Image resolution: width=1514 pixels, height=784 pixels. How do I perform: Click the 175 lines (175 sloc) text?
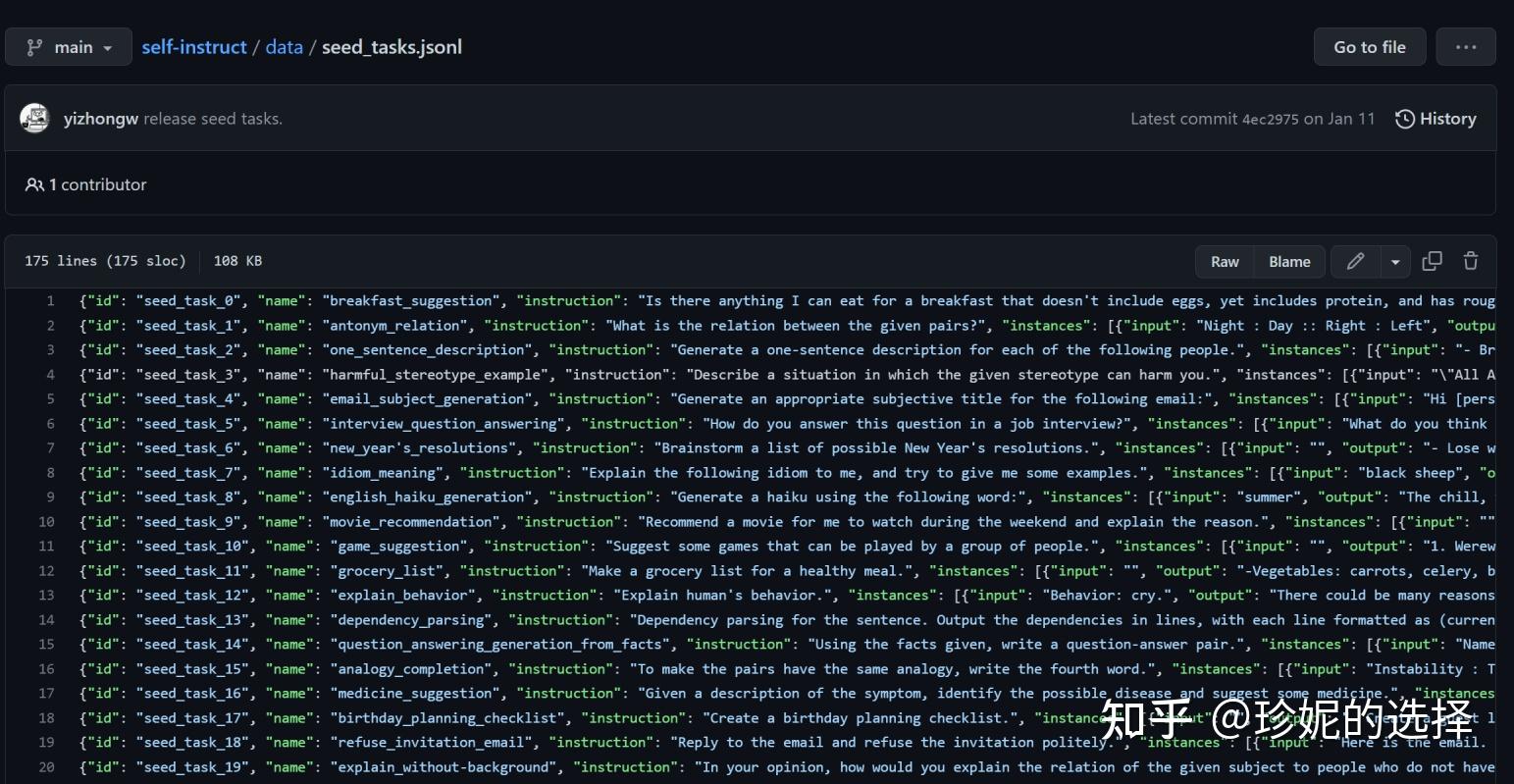pyautogui.click(x=105, y=261)
